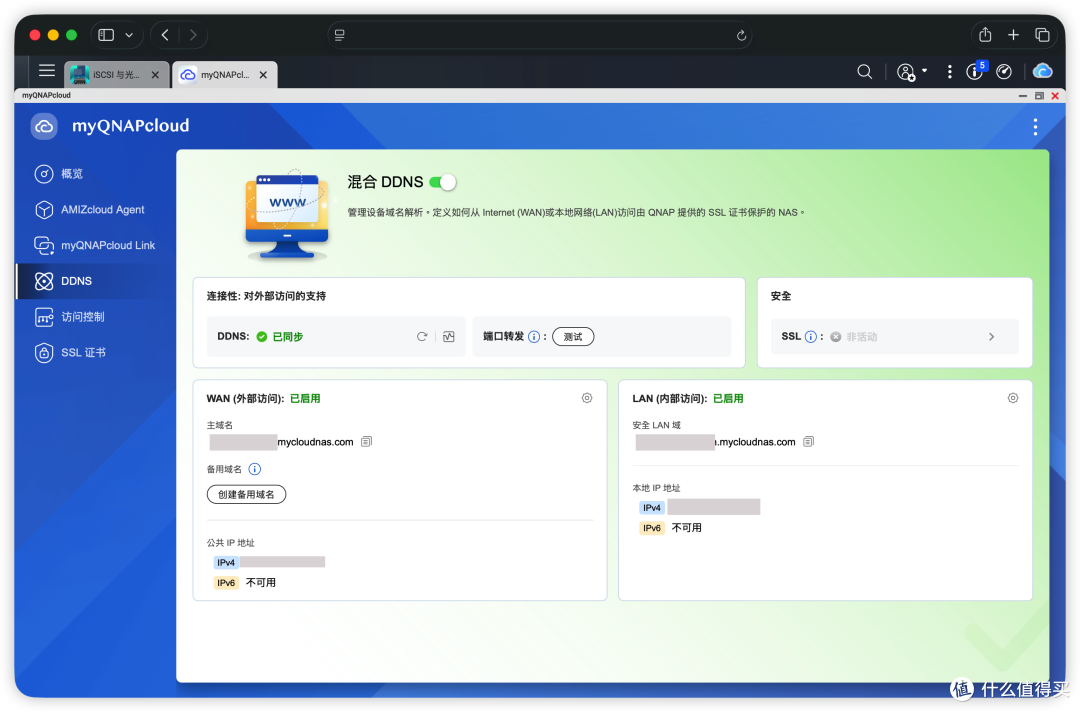Go forward in browser
Screen dimensions: 1080x712
coord(193,35)
